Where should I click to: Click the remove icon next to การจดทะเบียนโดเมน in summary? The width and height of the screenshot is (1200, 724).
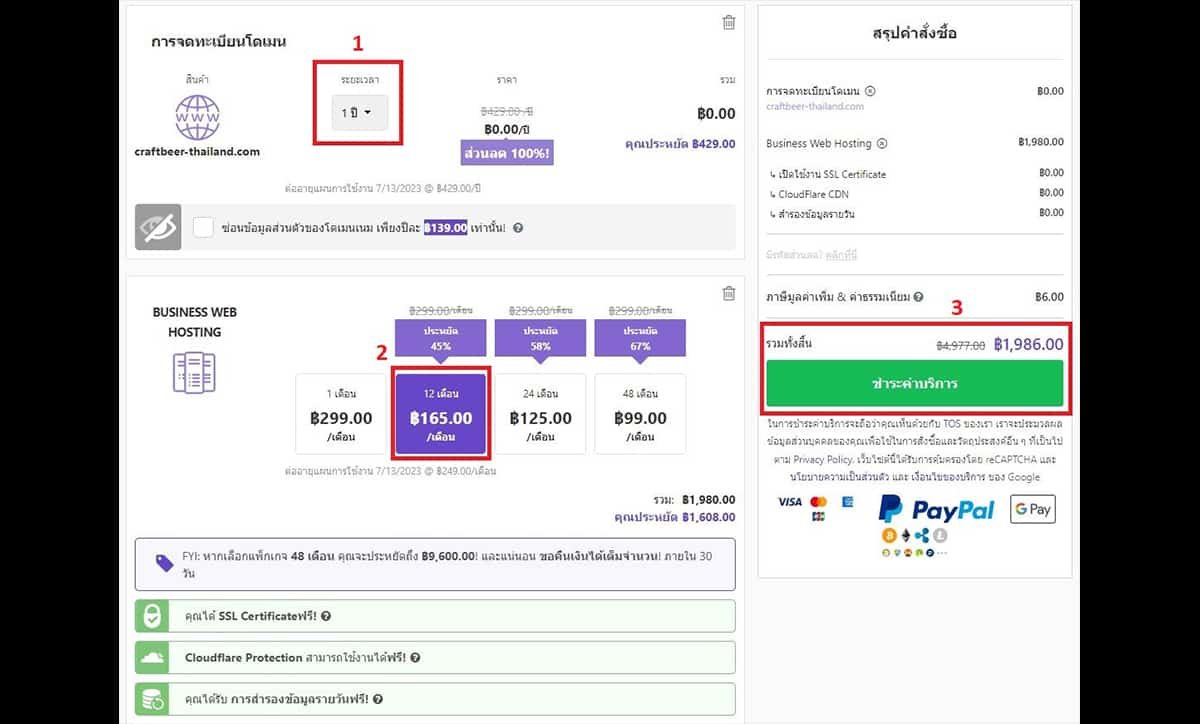pyautogui.click(x=870, y=91)
